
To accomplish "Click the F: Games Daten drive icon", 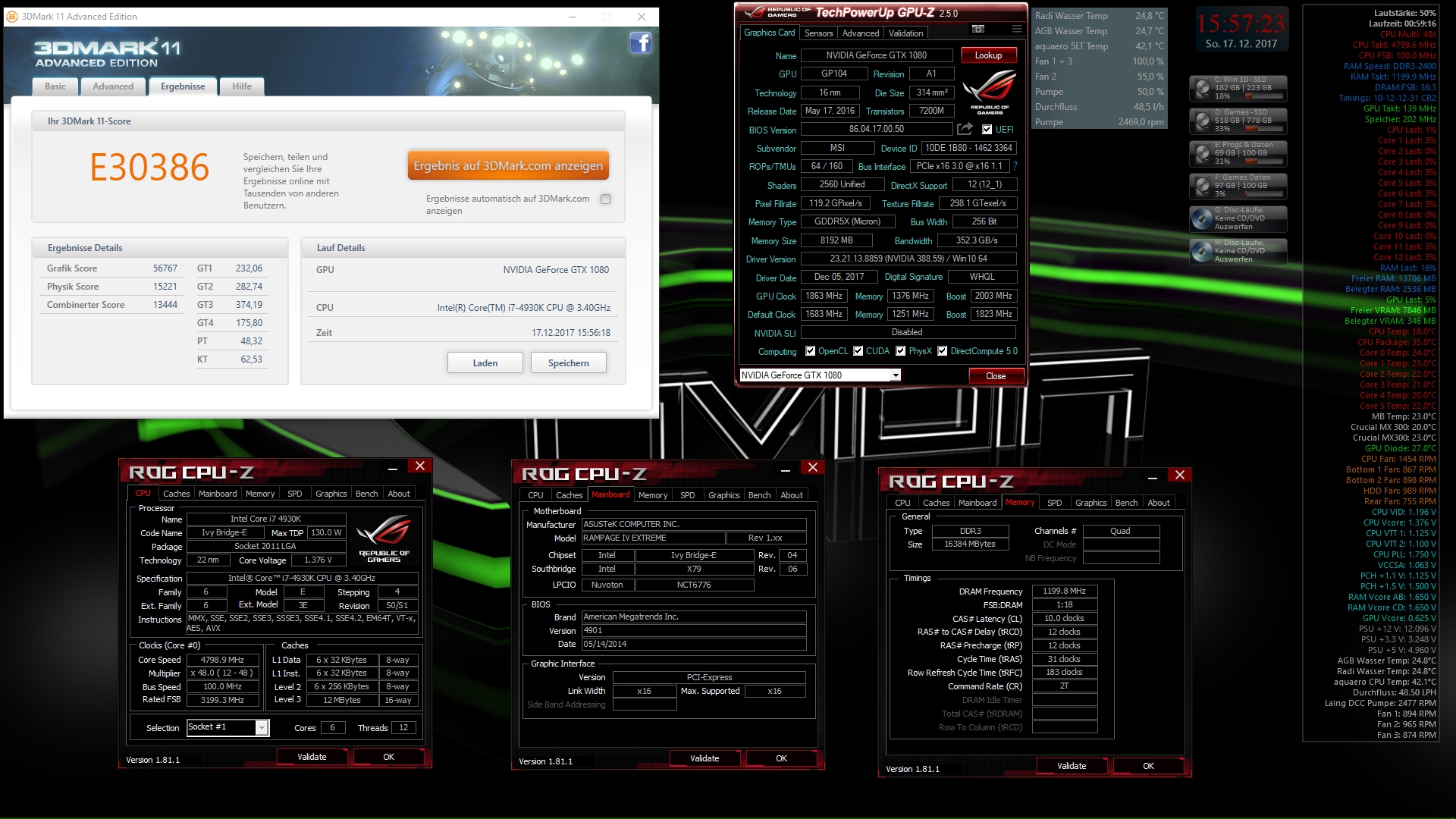I will click(x=1202, y=187).
